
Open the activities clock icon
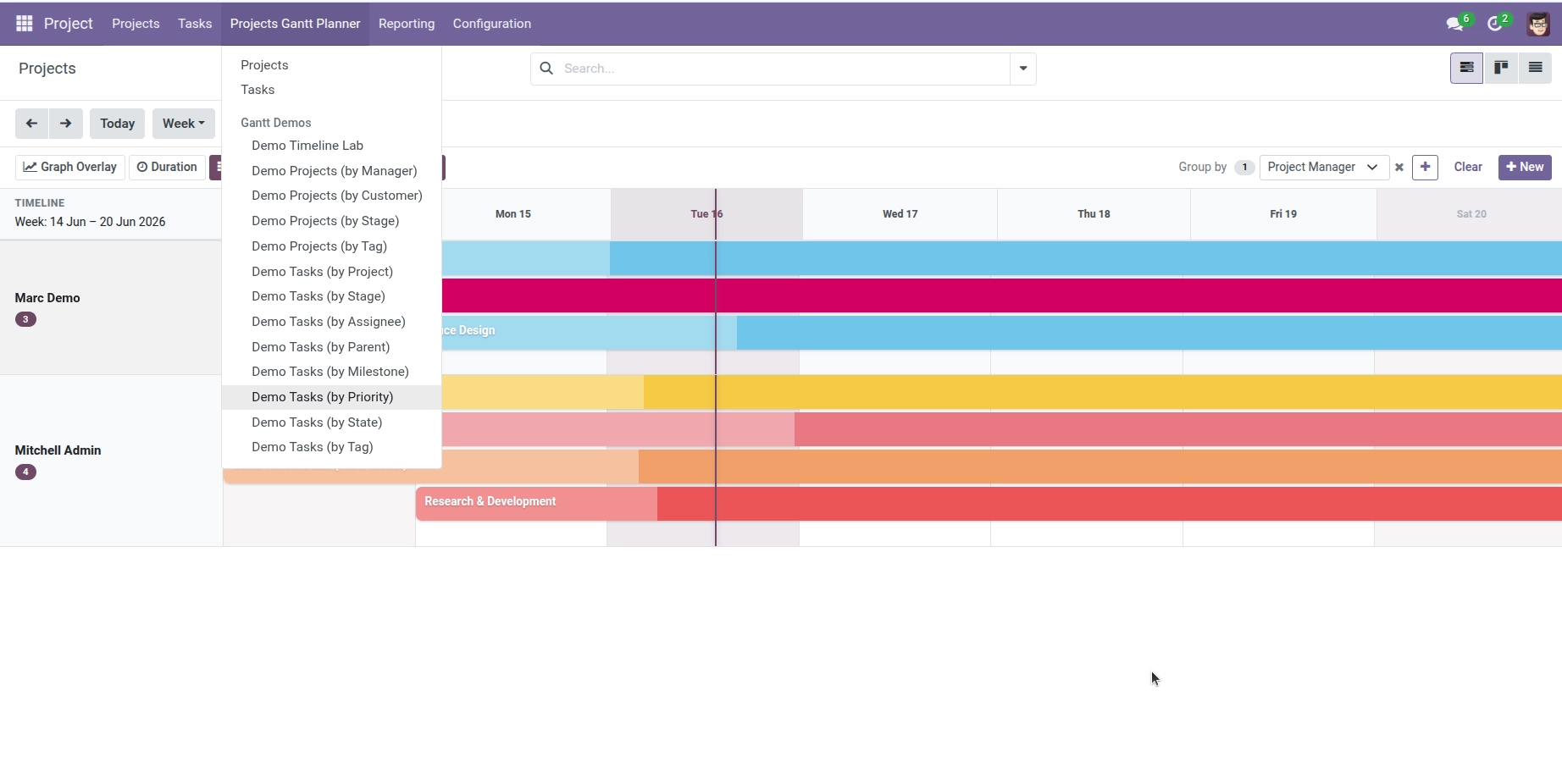[x=1498, y=23]
